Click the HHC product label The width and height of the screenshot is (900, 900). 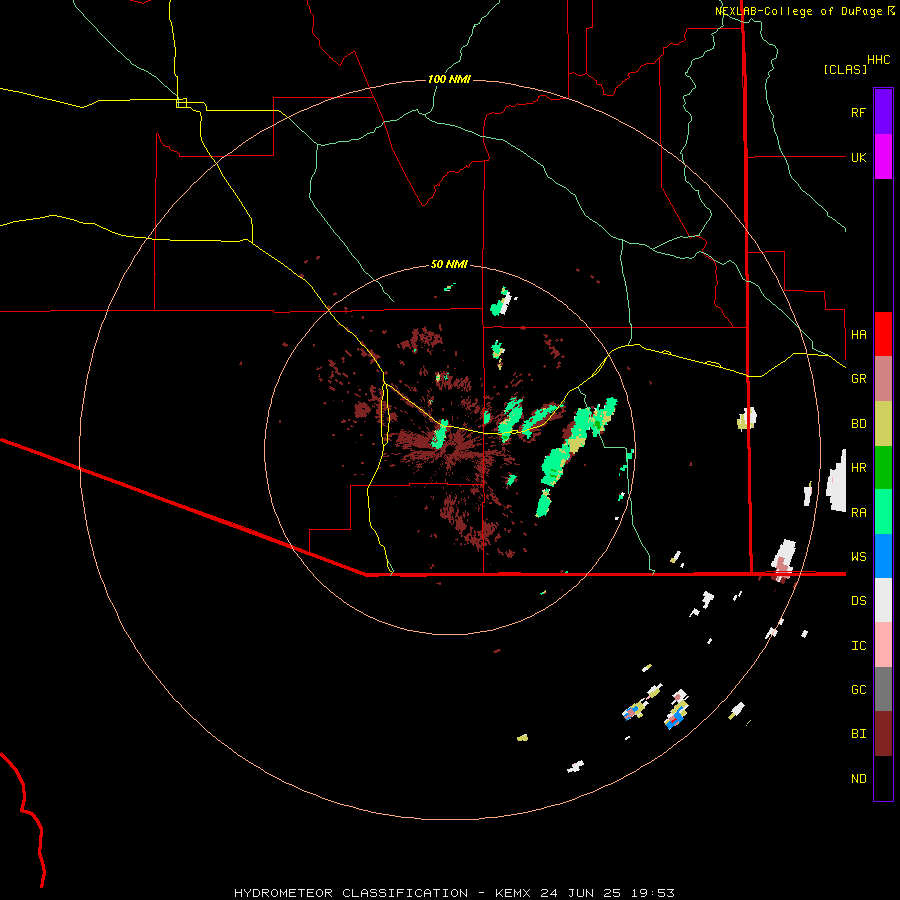878,60
